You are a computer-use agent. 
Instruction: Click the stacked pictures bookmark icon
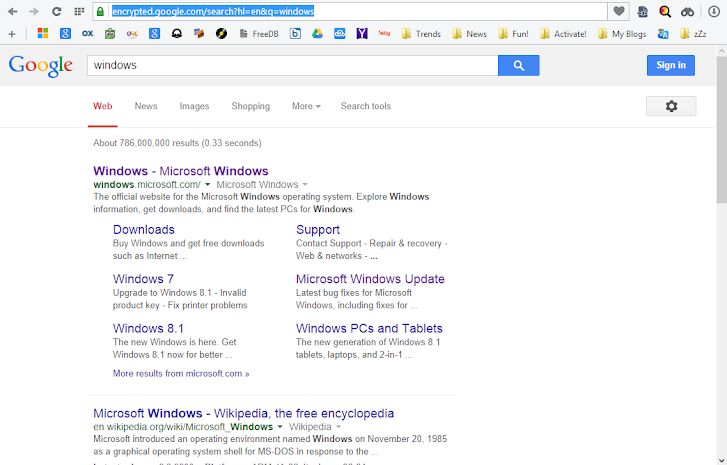[199, 33]
